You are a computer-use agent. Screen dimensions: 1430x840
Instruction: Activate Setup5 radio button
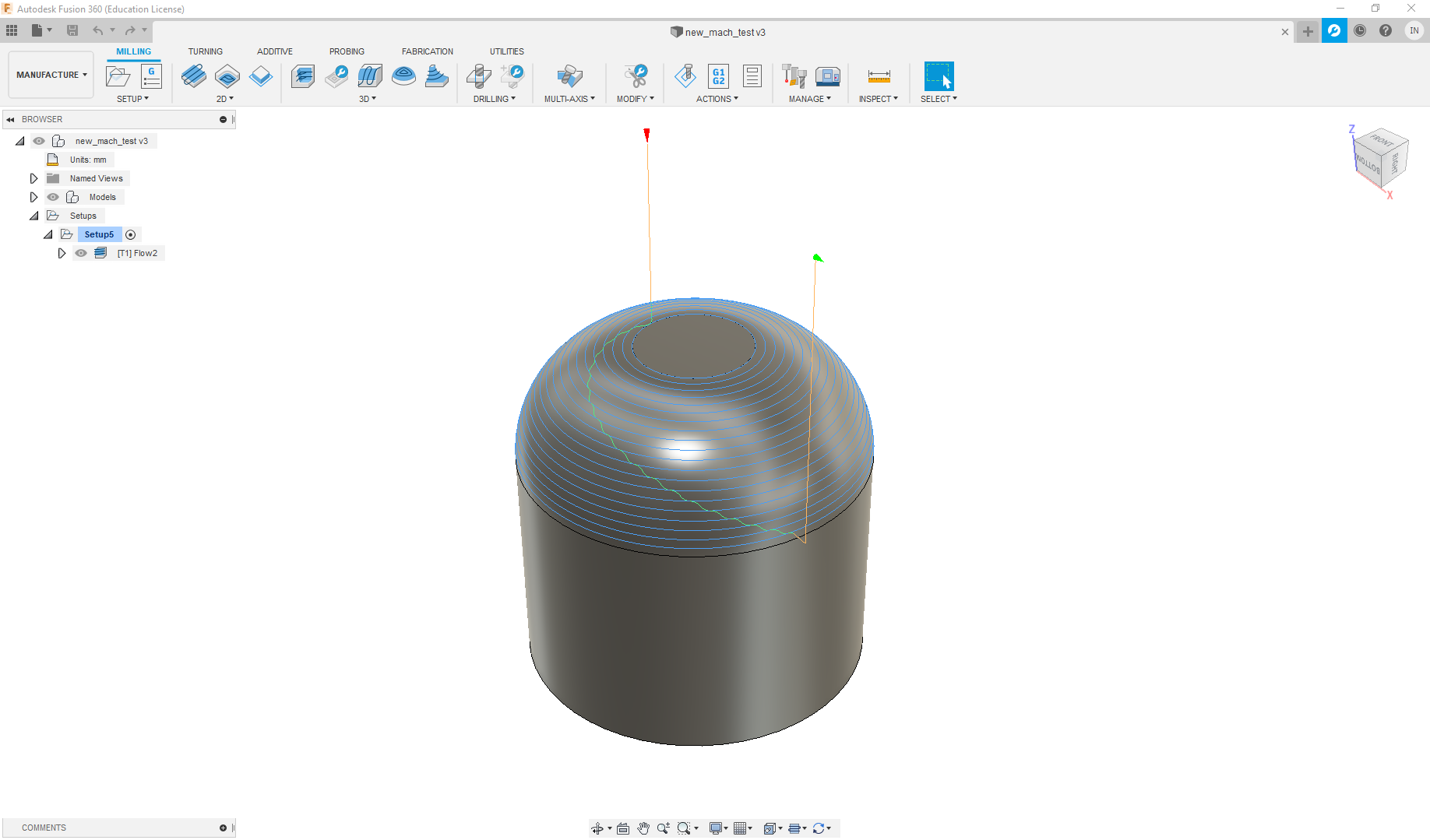[131, 234]
